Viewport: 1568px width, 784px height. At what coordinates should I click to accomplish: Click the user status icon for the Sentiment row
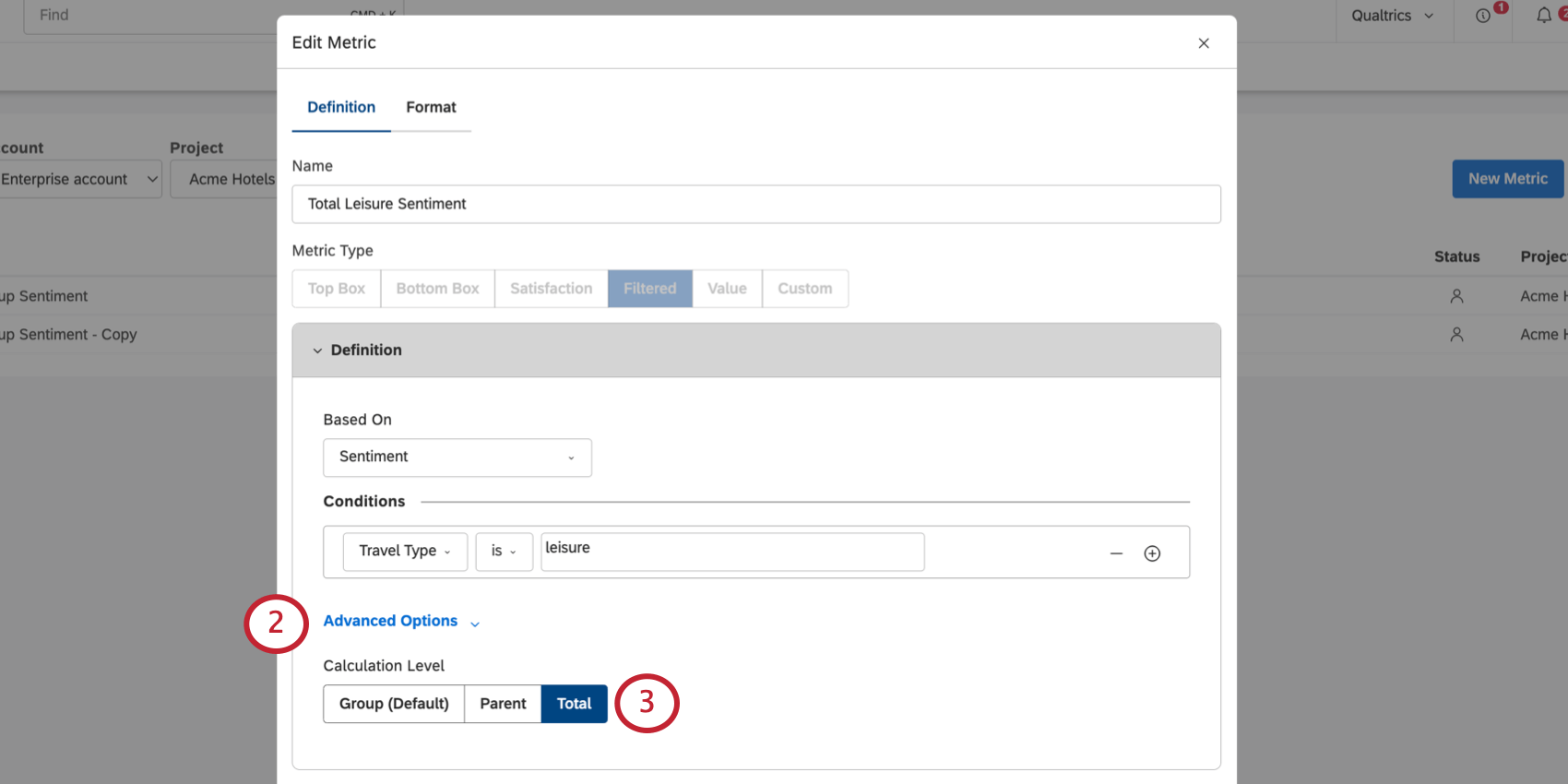tap(1456, 296)
